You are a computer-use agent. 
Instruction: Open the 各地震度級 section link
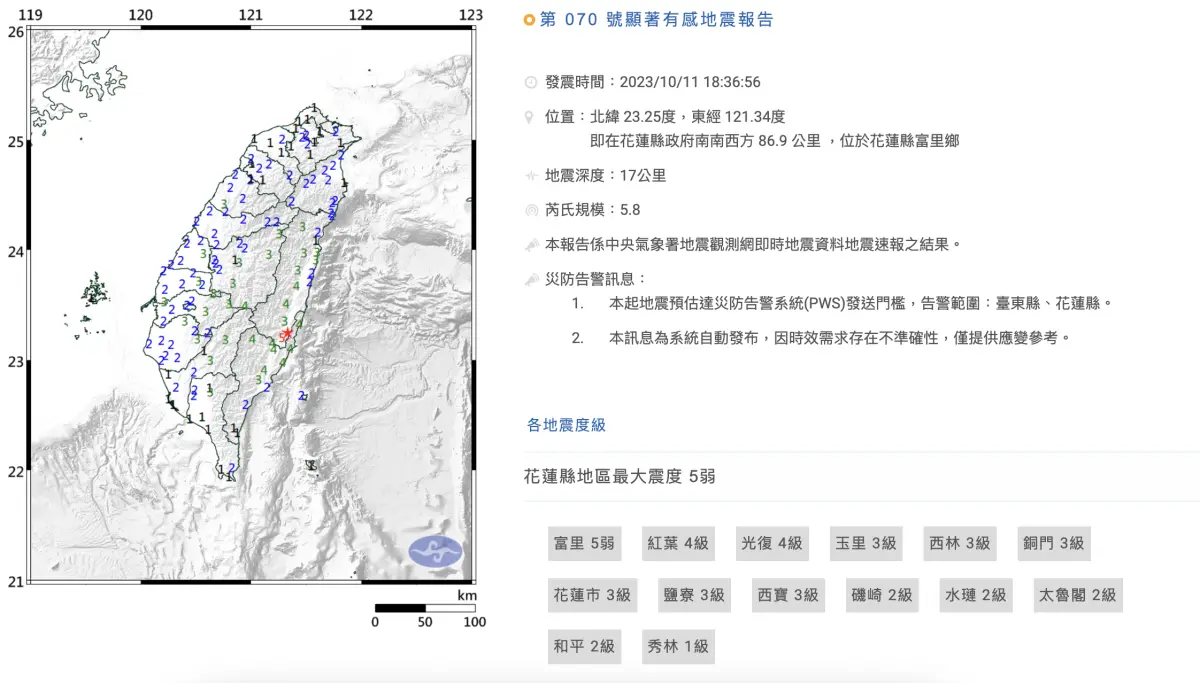(566, 425)
